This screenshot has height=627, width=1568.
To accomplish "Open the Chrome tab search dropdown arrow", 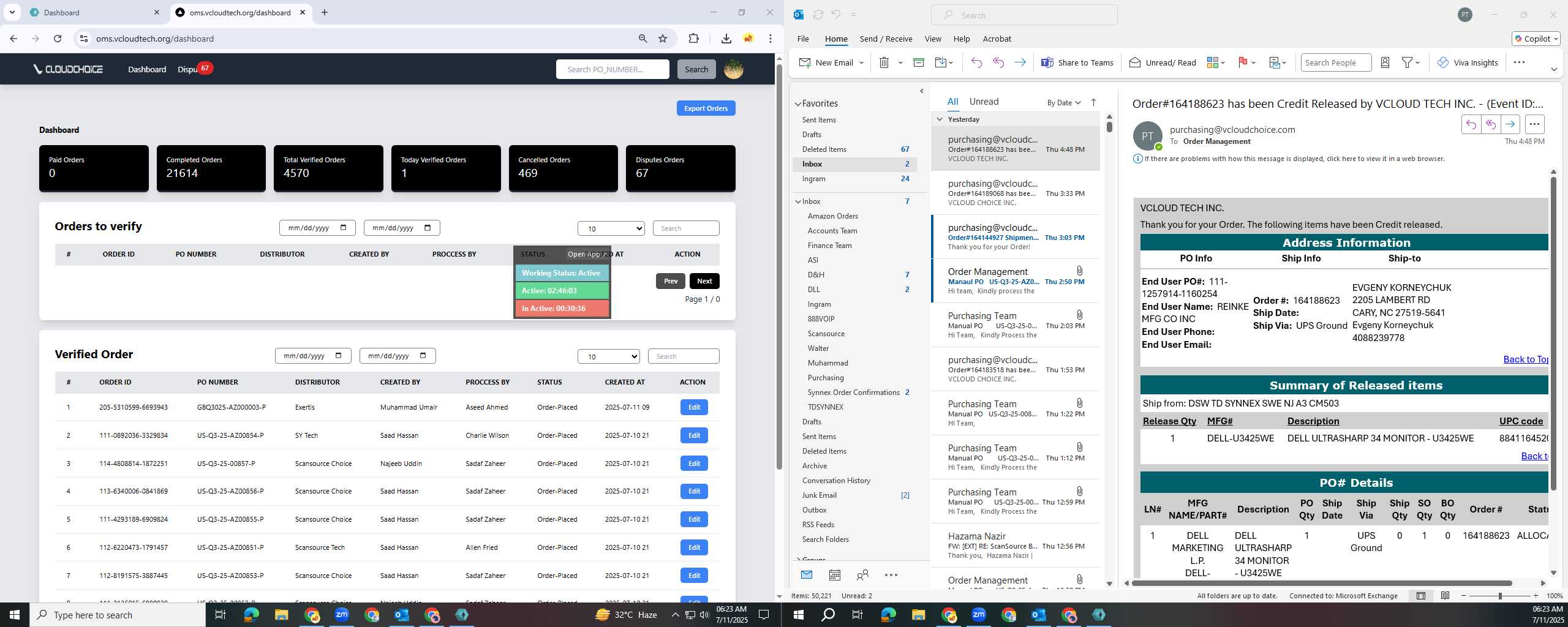I will coord(12,12).
